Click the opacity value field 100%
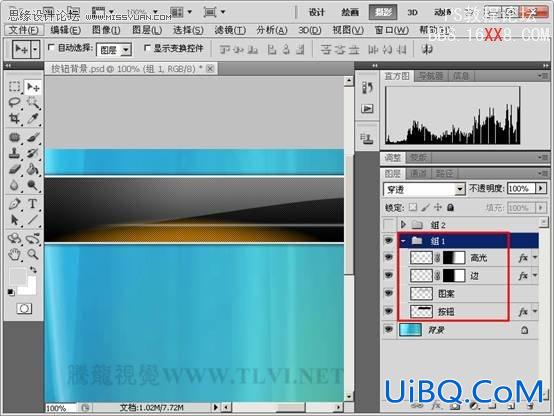This screenshot has width=554, height=416. pos(521,188)
